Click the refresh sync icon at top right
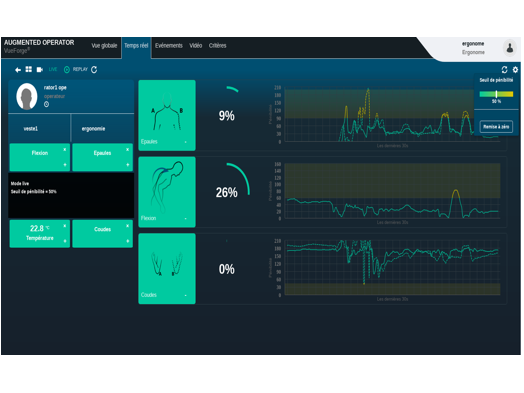Image resolution: width=524 pixels, height=393 pixels. point(504,70)
